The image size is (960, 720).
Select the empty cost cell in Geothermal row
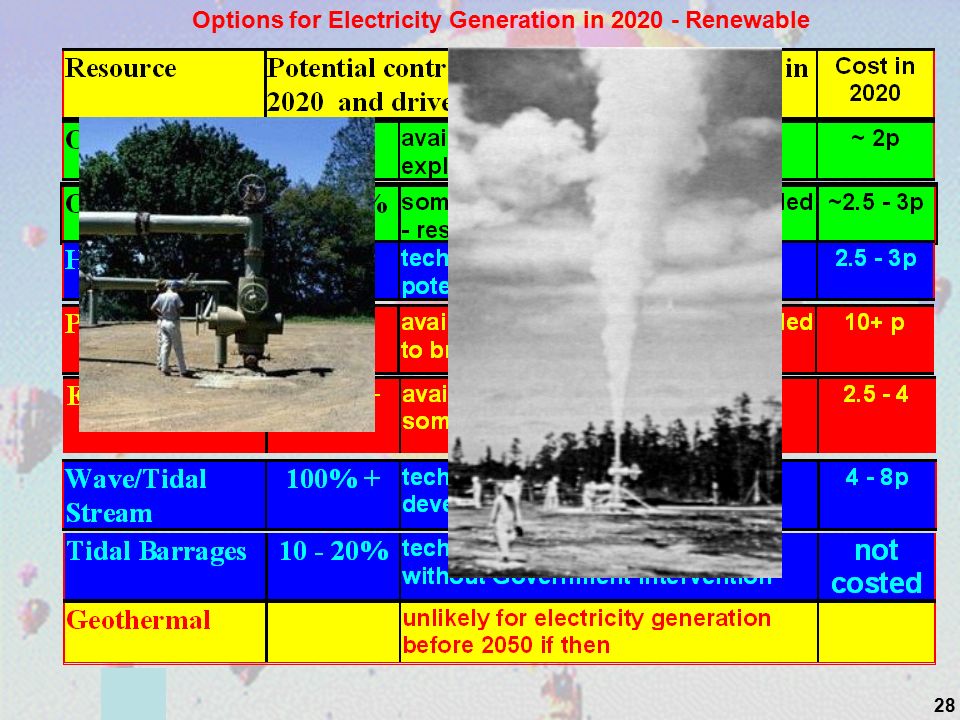(x=876, y=632)
